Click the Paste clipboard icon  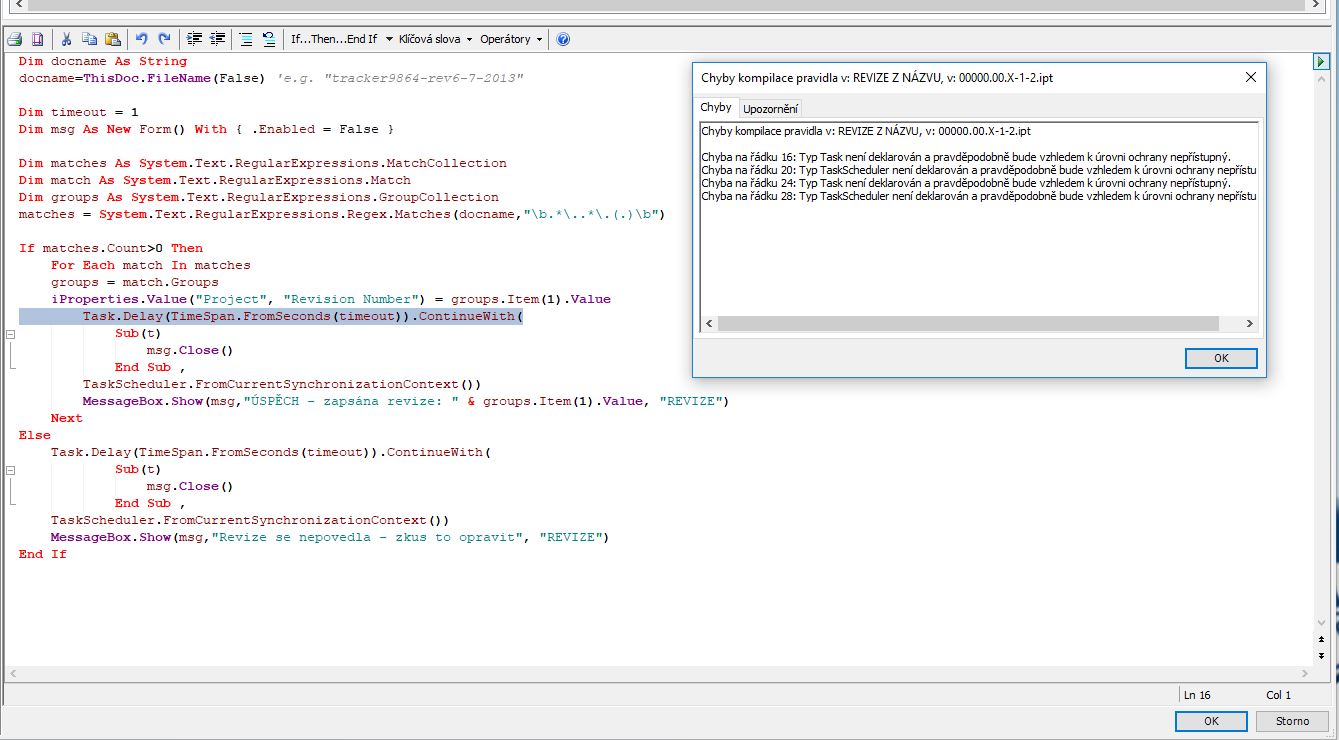113,40
